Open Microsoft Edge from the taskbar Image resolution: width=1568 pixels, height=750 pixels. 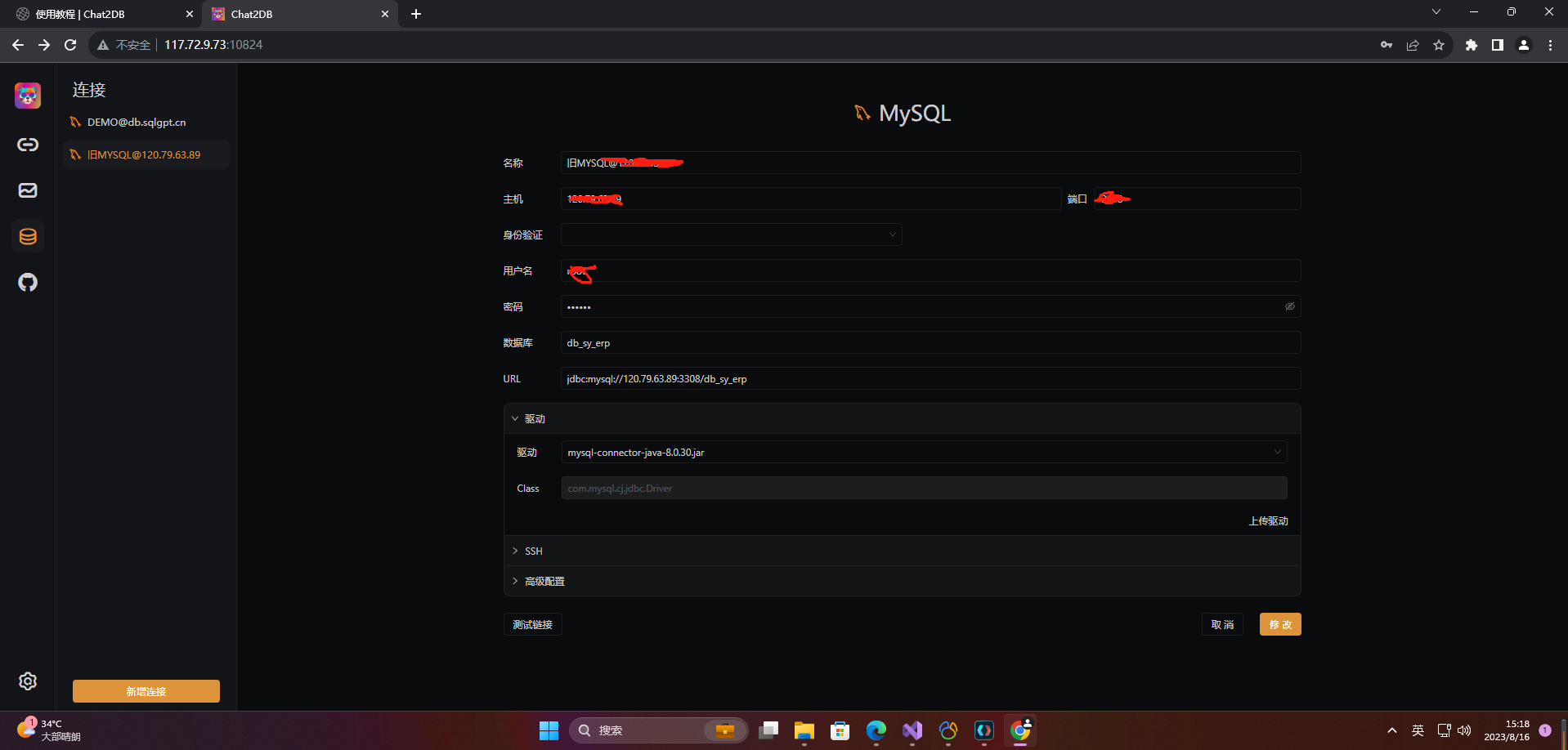(x=876, y=730)
